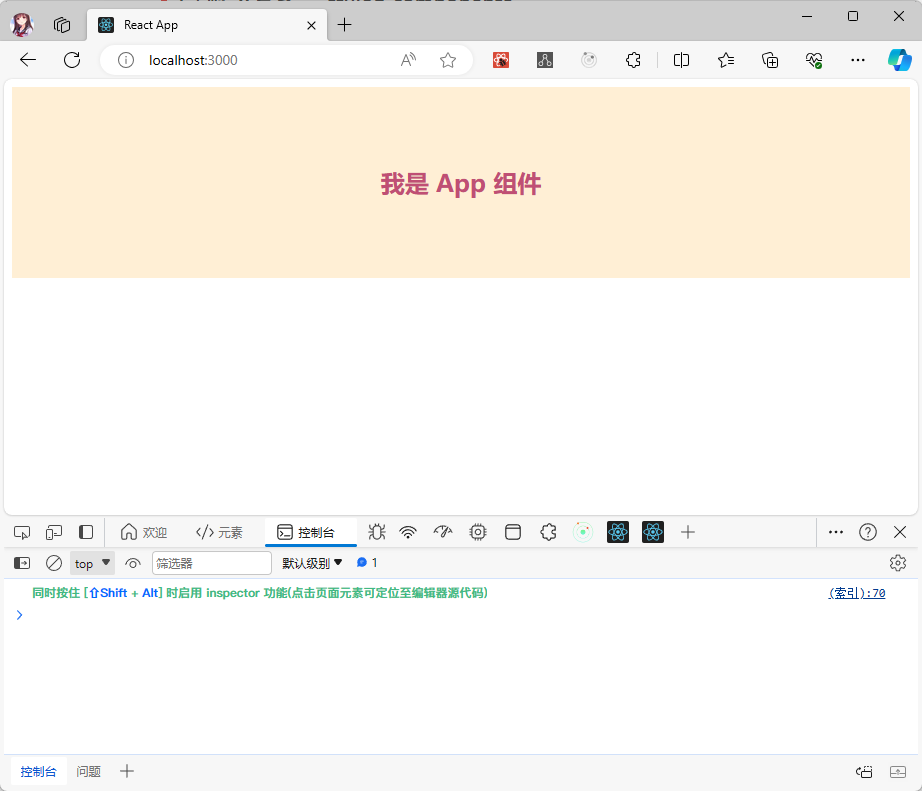Open the top JavaScript context dropdown
Image resolution: width=922 pixels, height=791 pixels.
pyautogui.click(x=92, y=563)
